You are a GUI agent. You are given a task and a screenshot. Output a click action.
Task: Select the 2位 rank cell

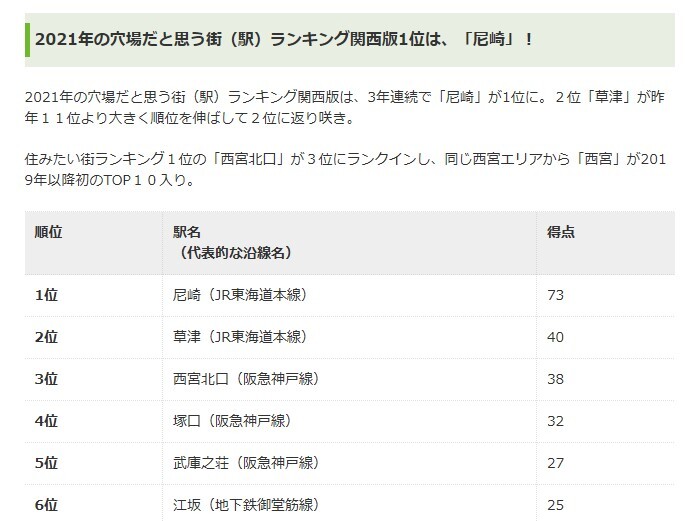[x=93, y=338]
